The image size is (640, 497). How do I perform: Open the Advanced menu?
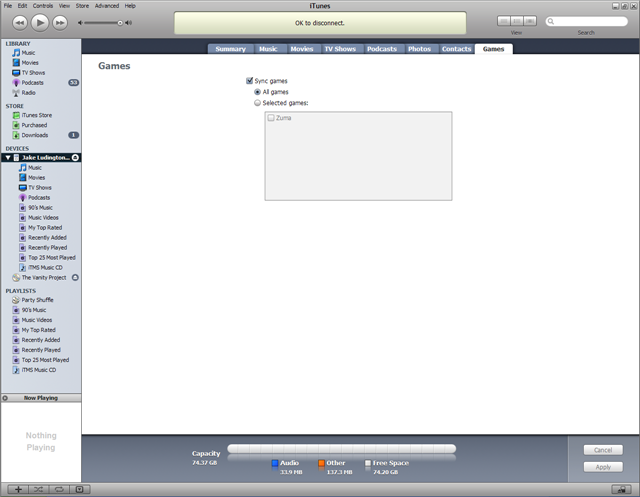[x=107, y=6]
